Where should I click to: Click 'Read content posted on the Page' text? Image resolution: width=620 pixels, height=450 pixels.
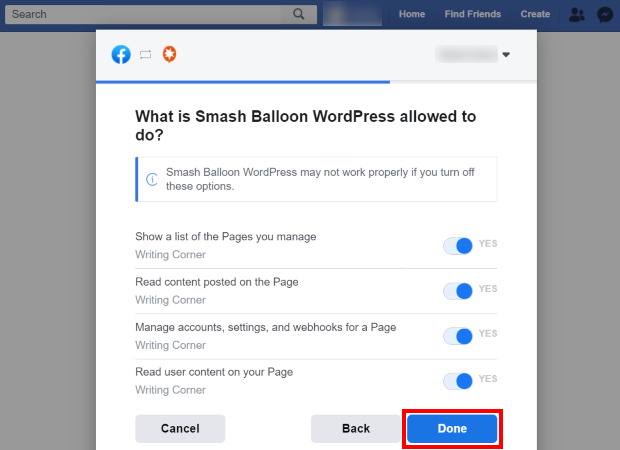[217, 282]
